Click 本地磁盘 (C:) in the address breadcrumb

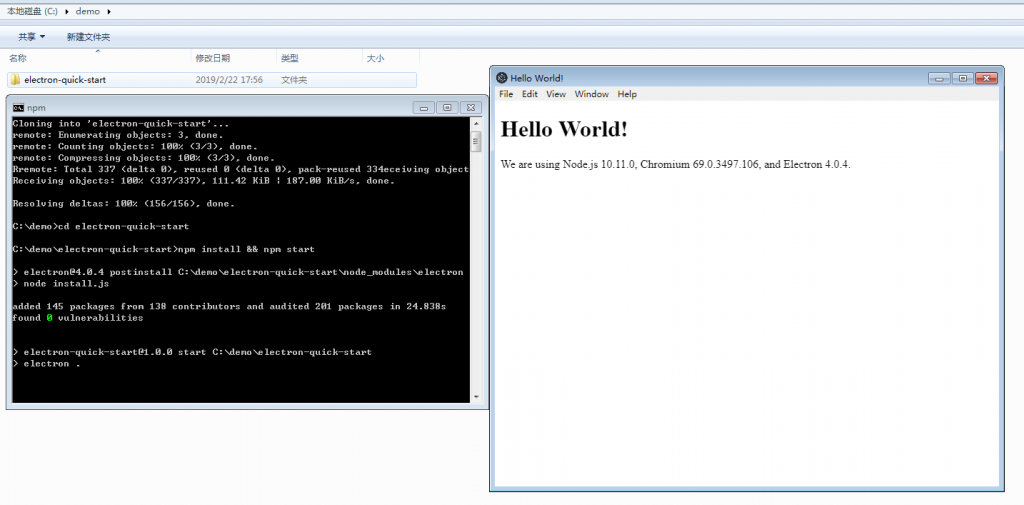33,11
